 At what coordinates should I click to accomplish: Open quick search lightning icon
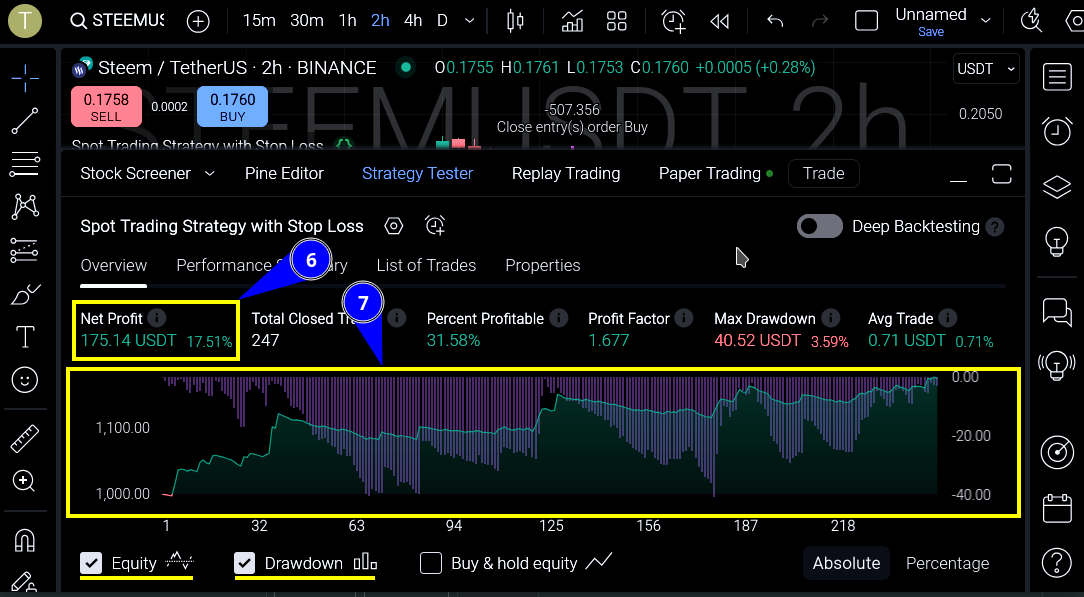pyautogui.click(x=1032, y=21)
